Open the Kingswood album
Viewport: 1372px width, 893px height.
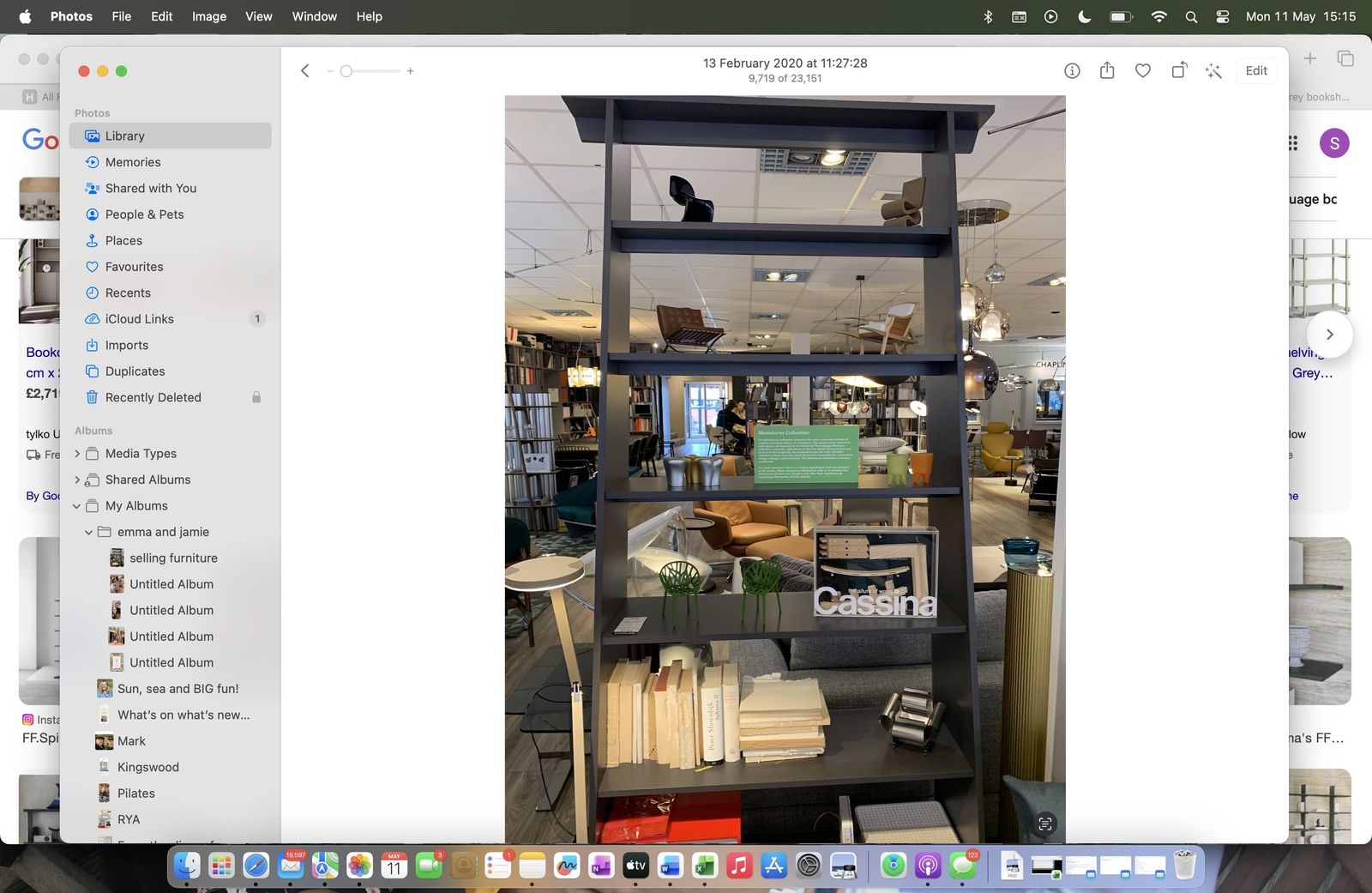[x=171, y=767]
